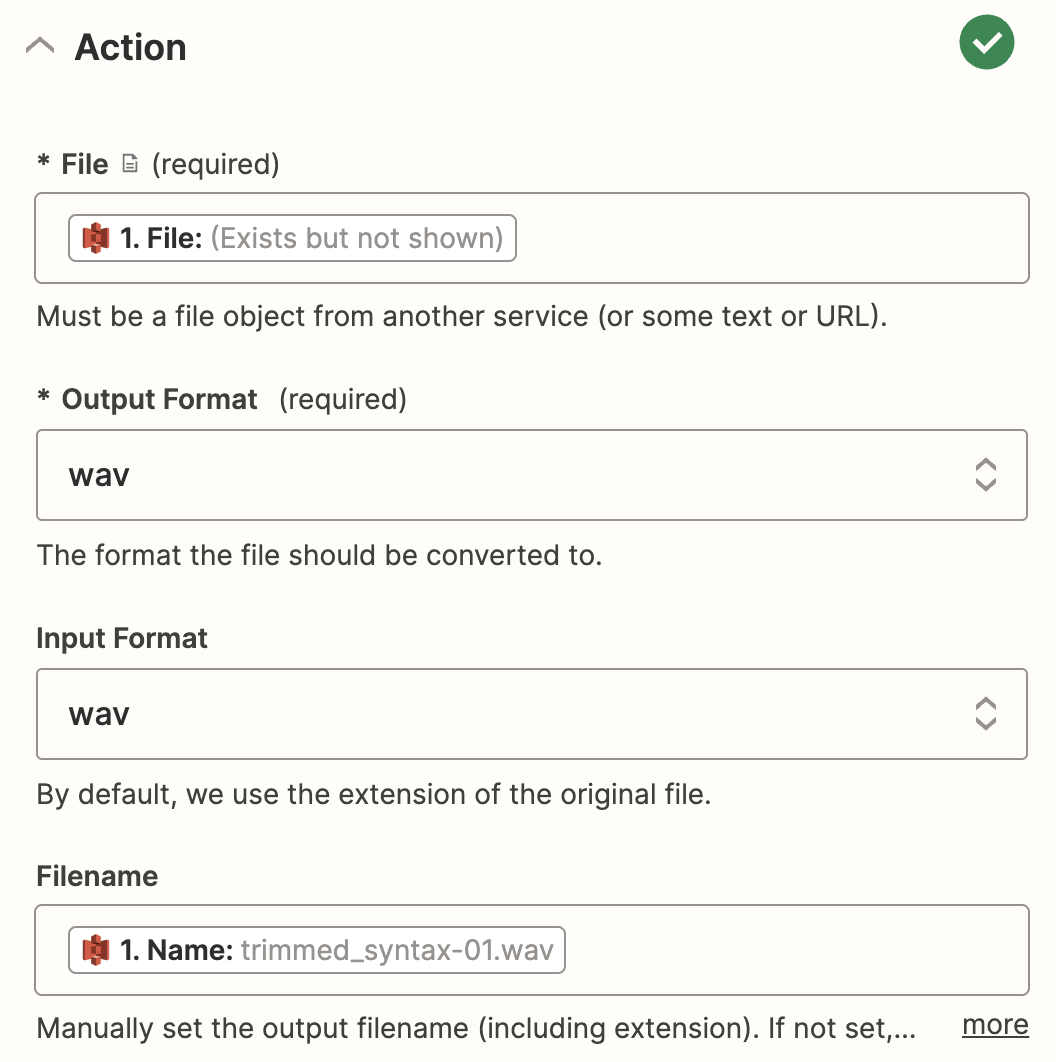This screenshot has height=1062, width=1056.
Task: Click the Output Format up-down arrows
Action: 986,475
